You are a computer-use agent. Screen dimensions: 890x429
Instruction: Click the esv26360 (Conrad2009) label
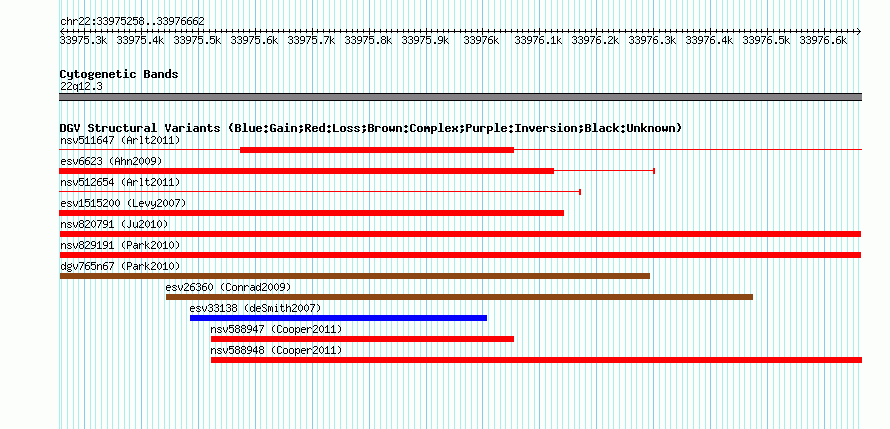pos(228,287)
